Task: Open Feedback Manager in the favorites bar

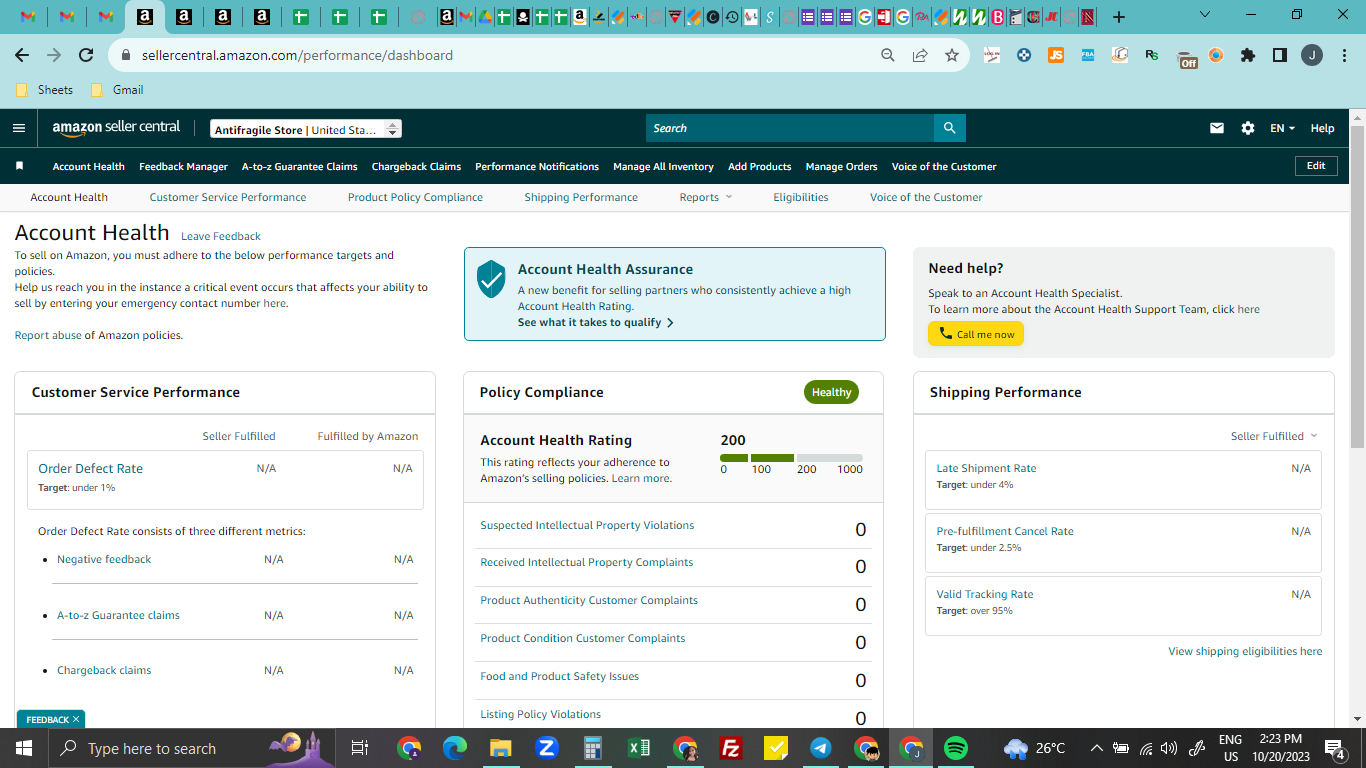Action: pyautogui.click(x=184, y=167)
